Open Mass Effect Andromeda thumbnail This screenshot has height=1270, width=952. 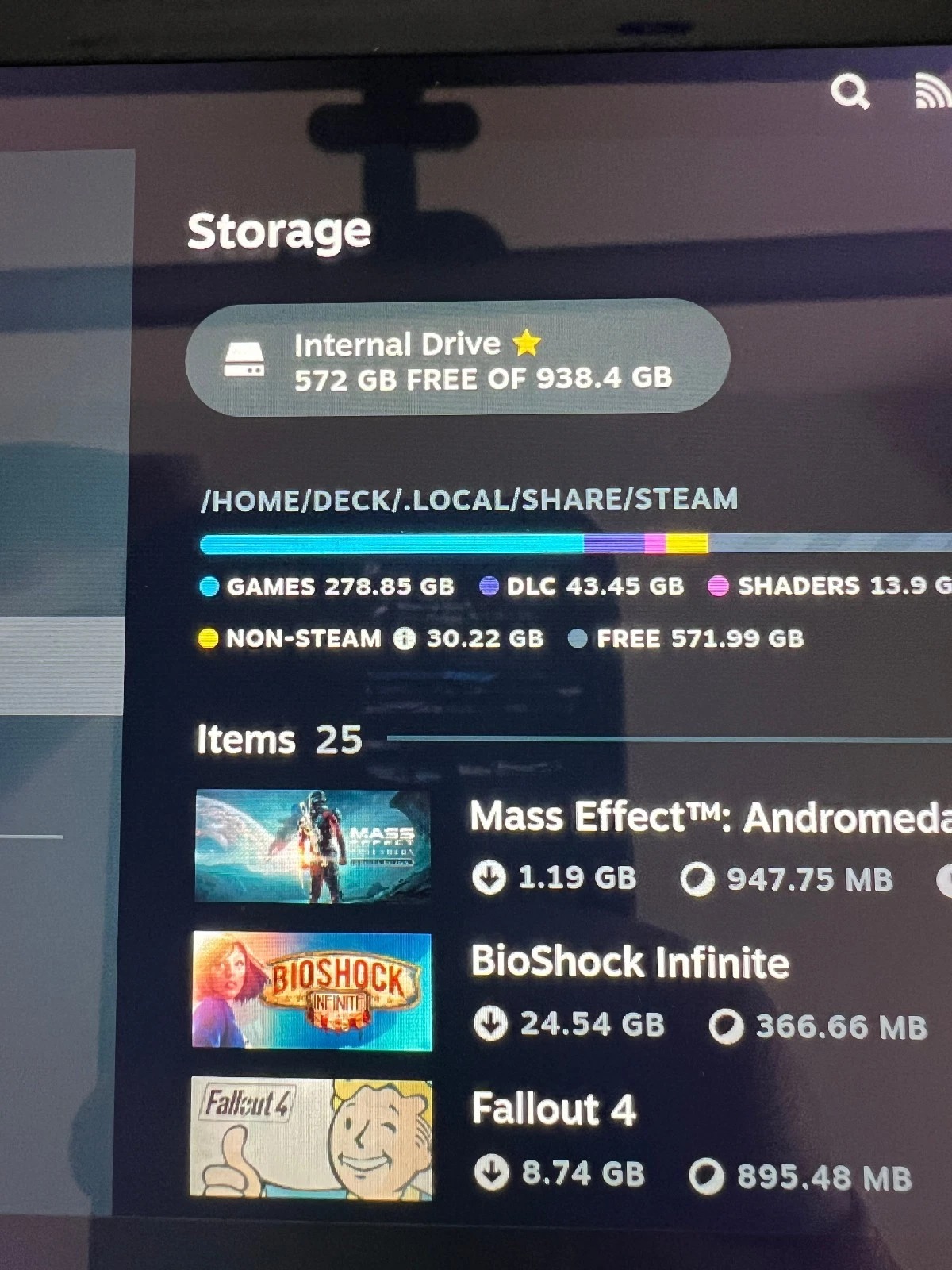(x=313, y=846)
